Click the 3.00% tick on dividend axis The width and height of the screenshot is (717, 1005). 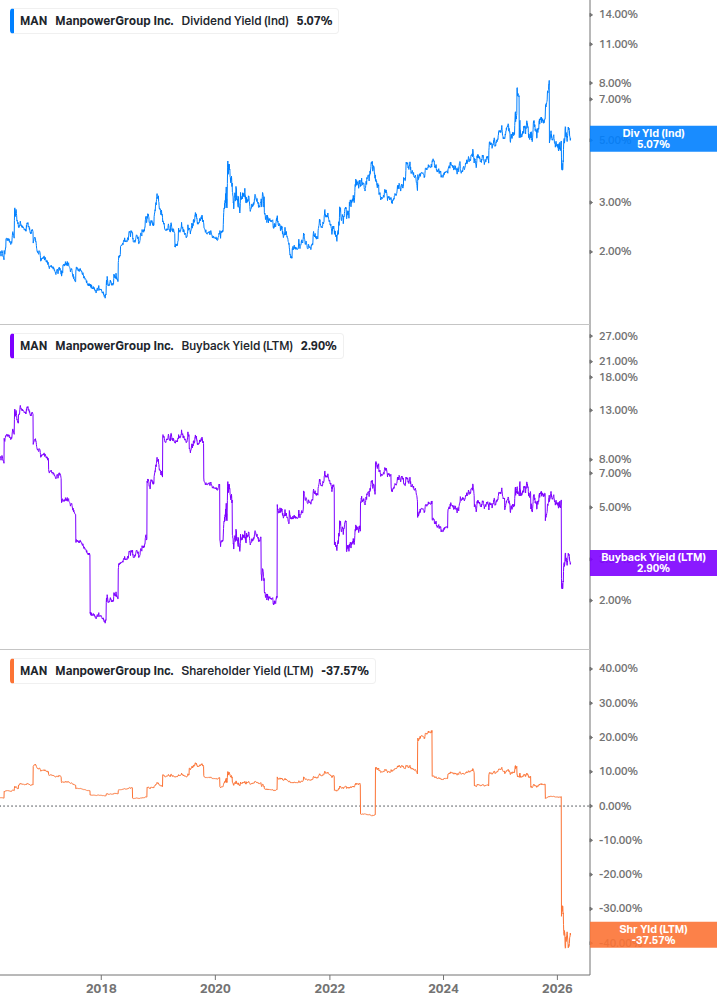(x=615, y=203)
